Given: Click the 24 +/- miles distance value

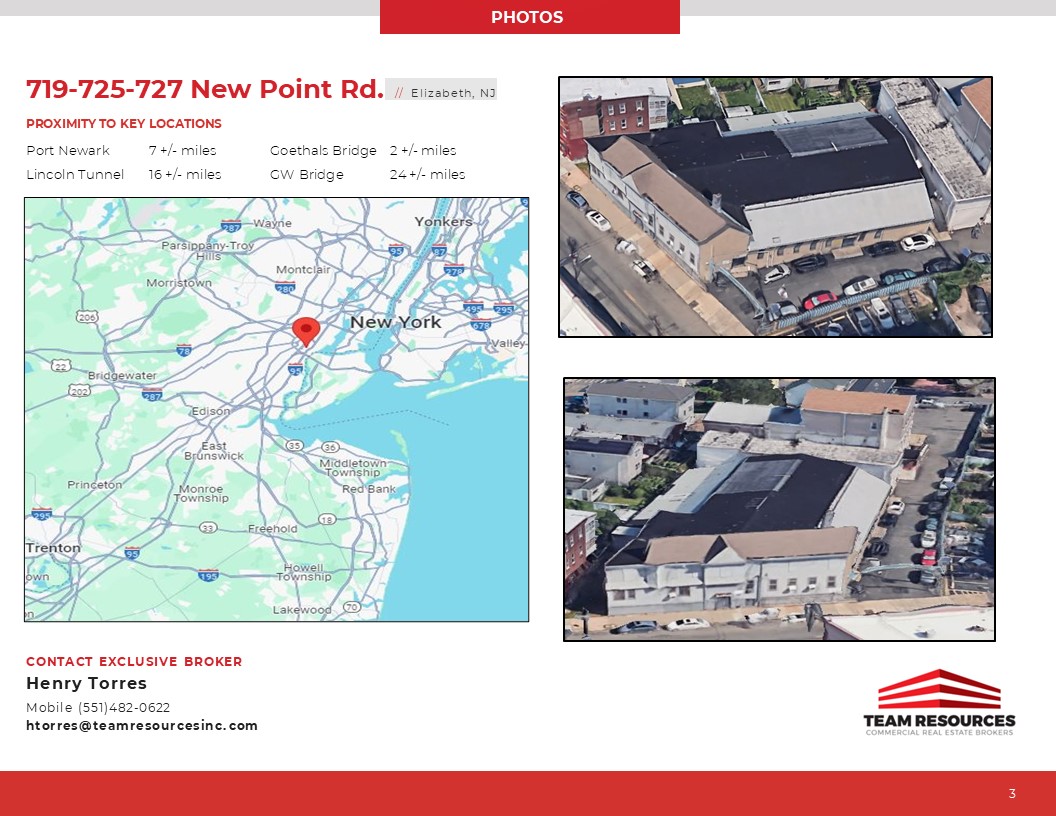Looking at the screenshot, I should pos(427,174).
